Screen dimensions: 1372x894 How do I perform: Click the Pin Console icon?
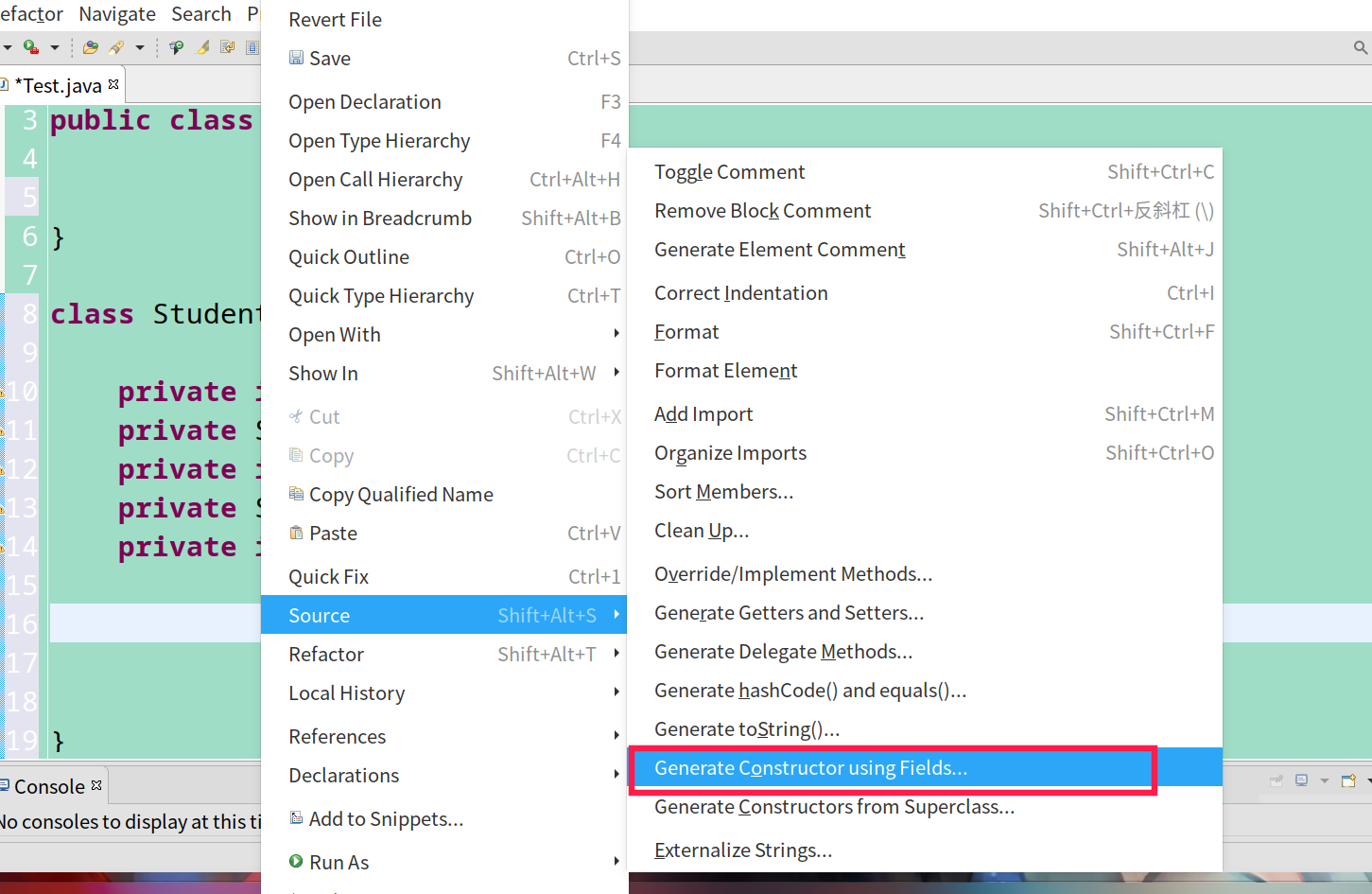[x=1276, y=780]
